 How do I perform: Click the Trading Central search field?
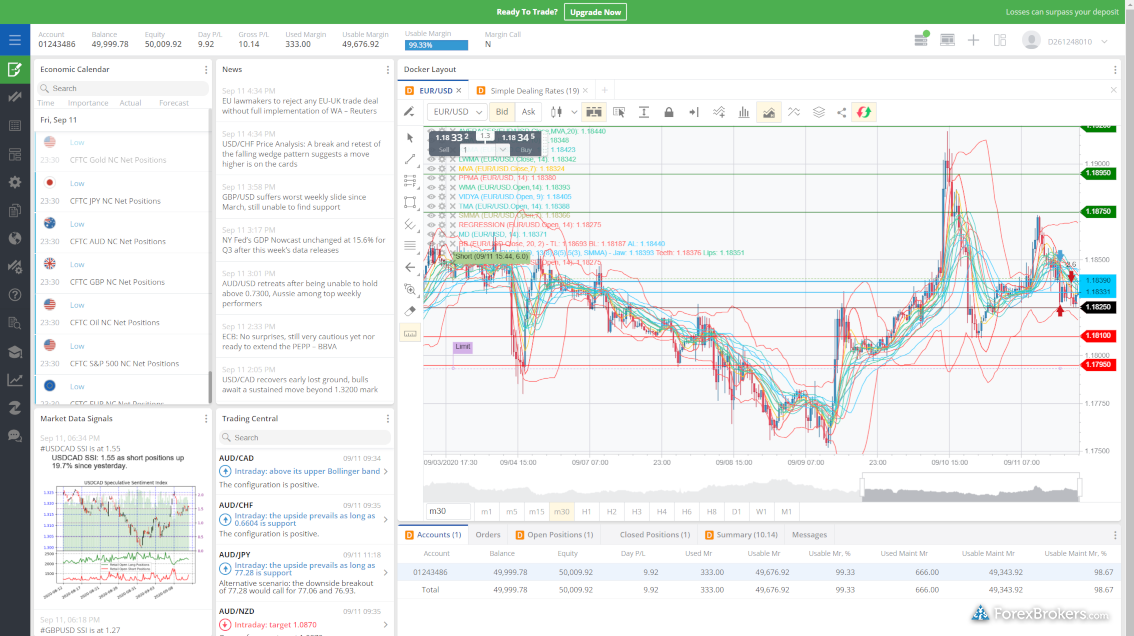(304, 438)
